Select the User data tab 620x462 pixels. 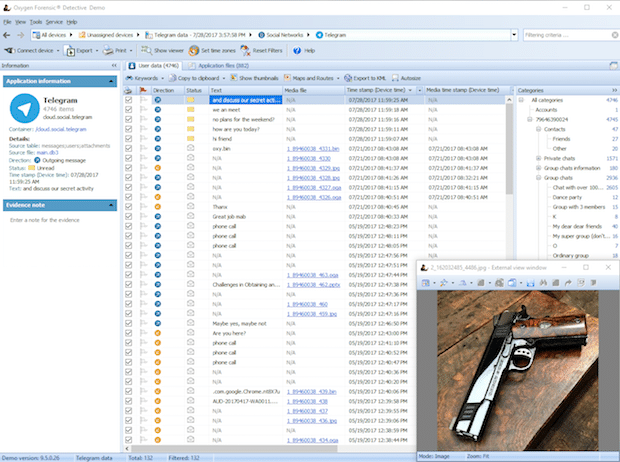coord(154,66)
